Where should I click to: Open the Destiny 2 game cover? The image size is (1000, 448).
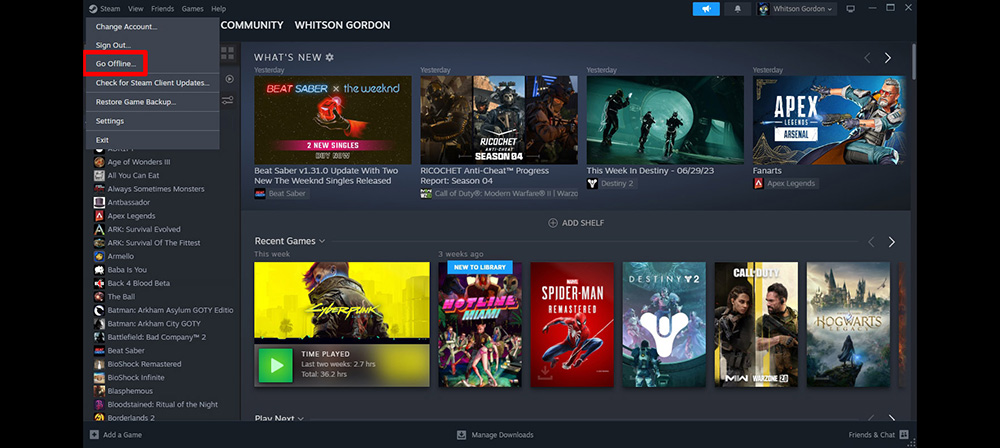664,324
